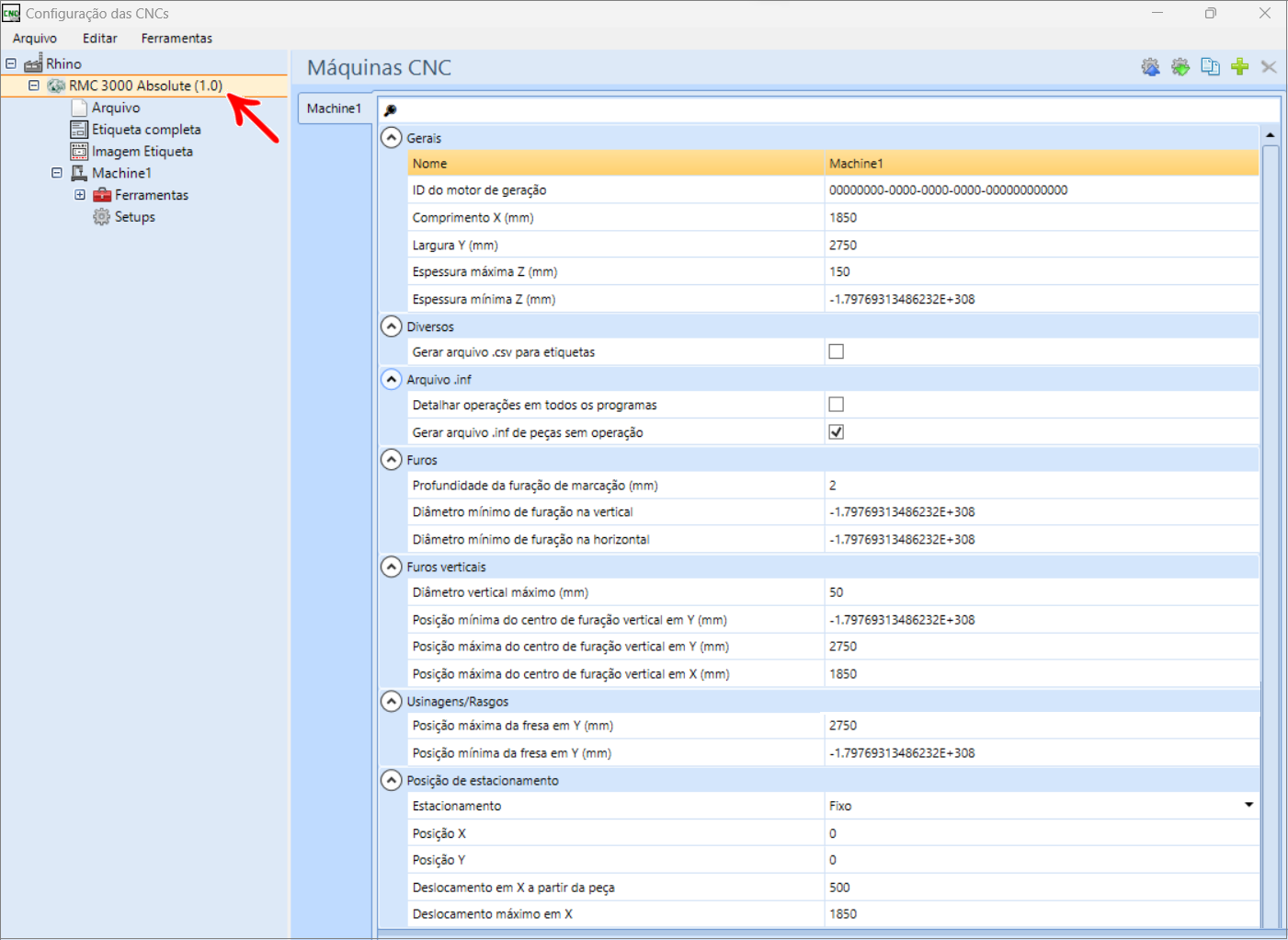Click the copy machine documents icon

point(1210,67)
